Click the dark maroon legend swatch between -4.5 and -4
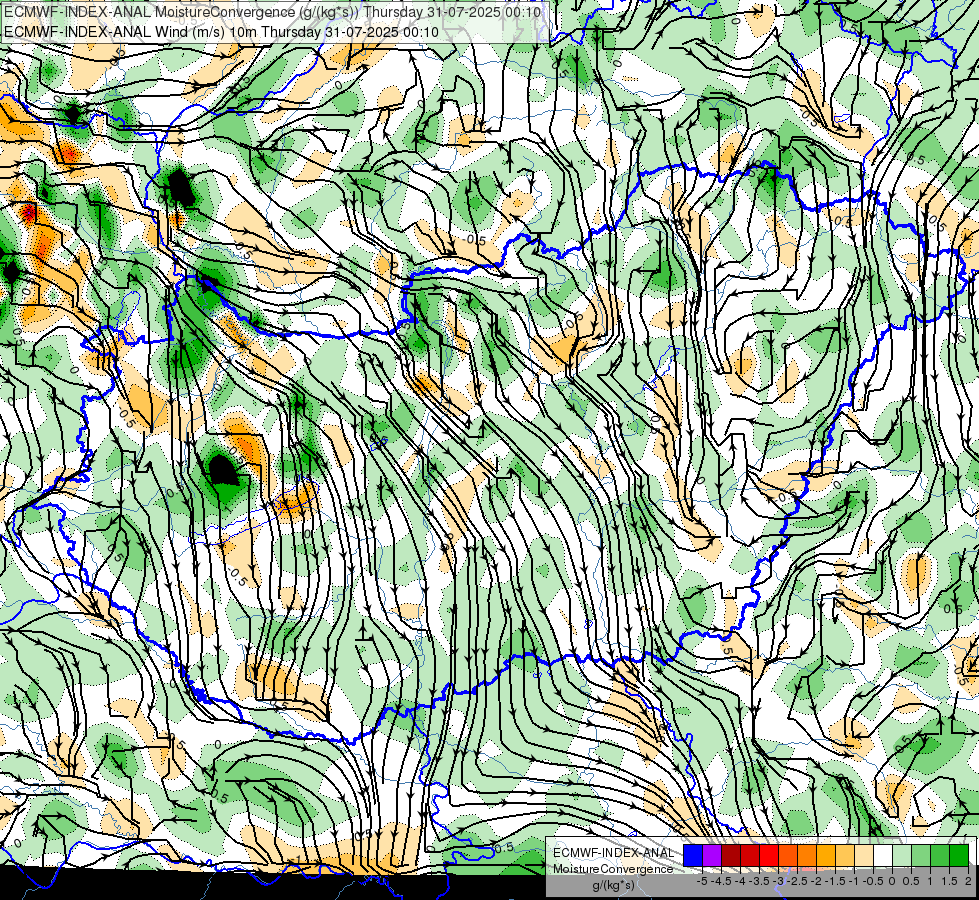 [x=731, y=855]
